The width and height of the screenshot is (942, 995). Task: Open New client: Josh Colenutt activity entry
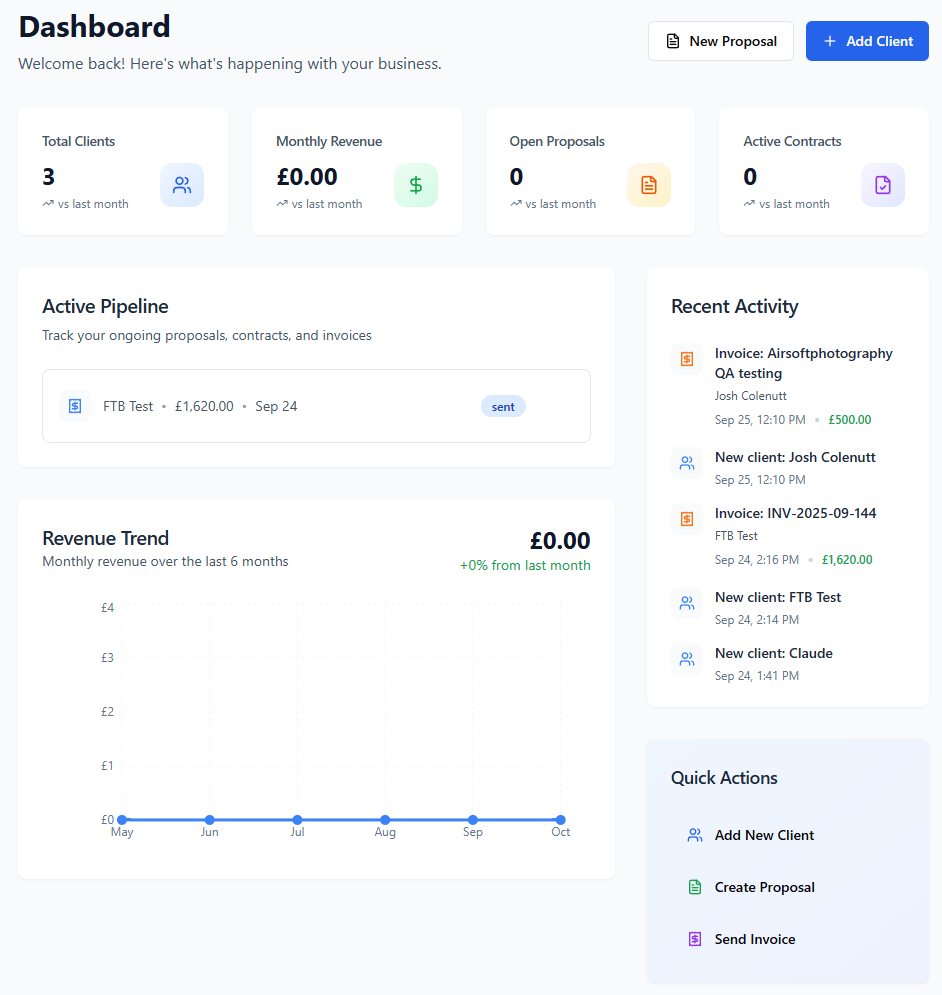795,458
